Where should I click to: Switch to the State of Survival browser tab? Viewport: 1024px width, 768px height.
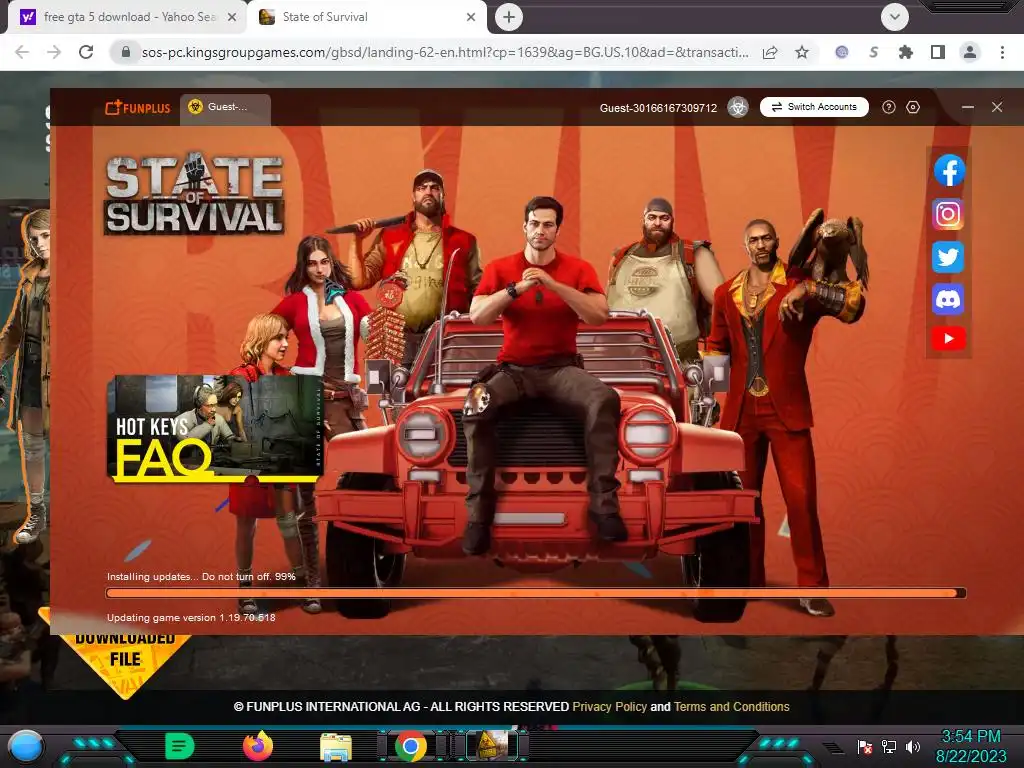click(x=366, y=17)
